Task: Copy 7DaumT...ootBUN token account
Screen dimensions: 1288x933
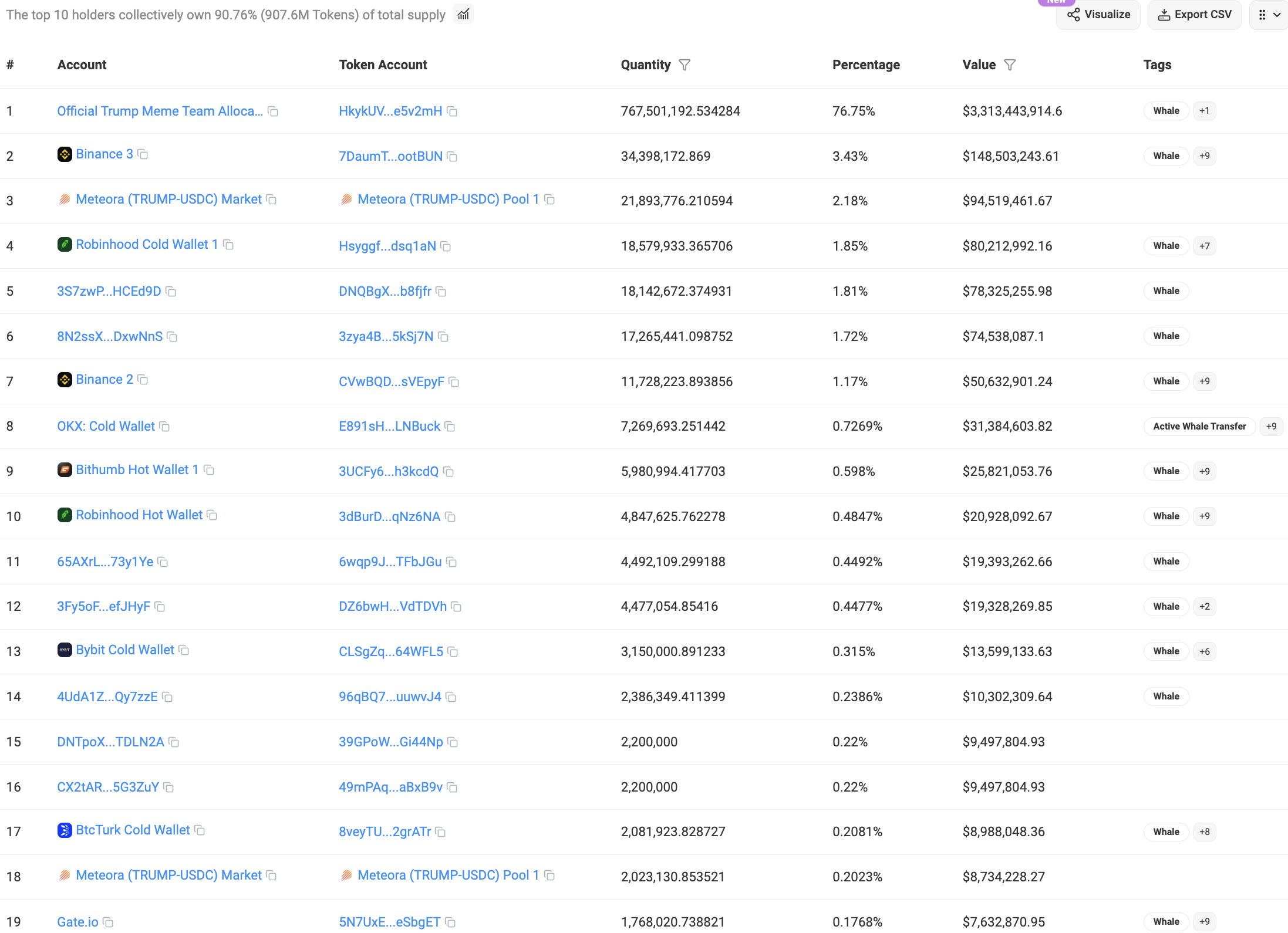Action: click(x=452, y=157)
